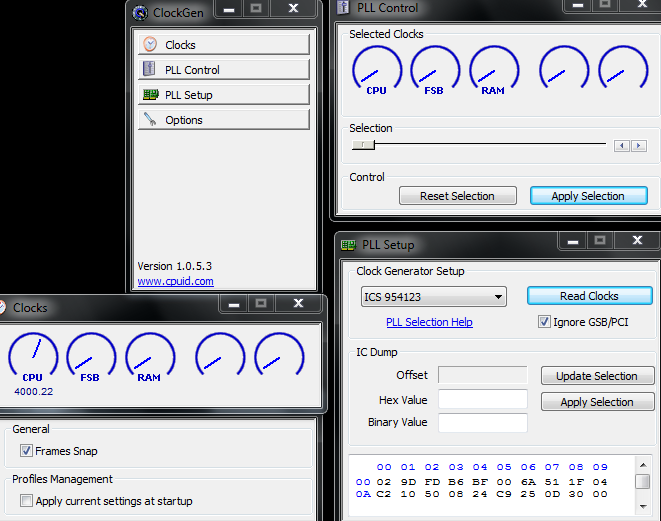Click the Selection slider thumb in PLL Control
The width and height of the screenshot is (661, 521).
click(x=363, y=145)
